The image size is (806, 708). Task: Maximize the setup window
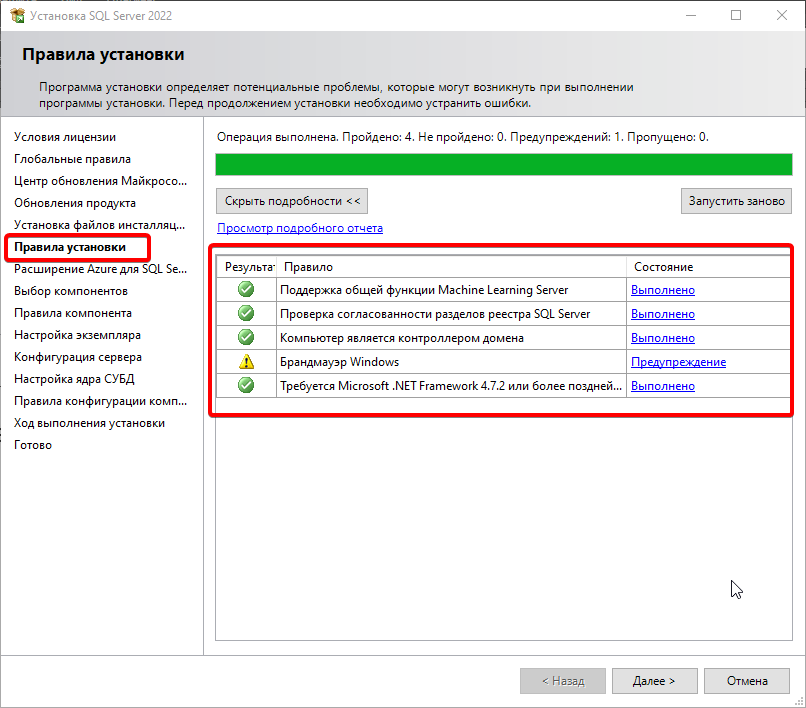click(x=736, y=15)
